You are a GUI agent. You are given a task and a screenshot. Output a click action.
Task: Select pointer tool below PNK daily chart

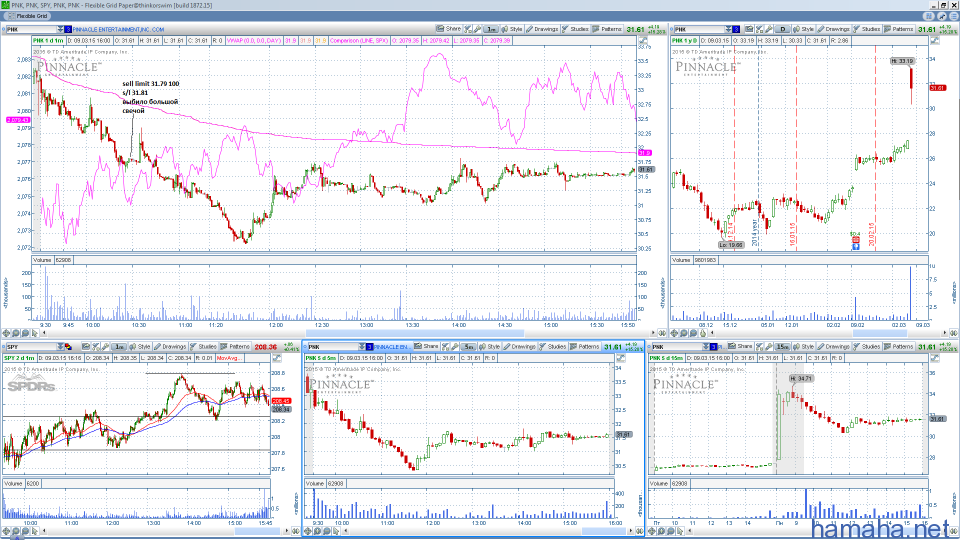coord(703,333)
